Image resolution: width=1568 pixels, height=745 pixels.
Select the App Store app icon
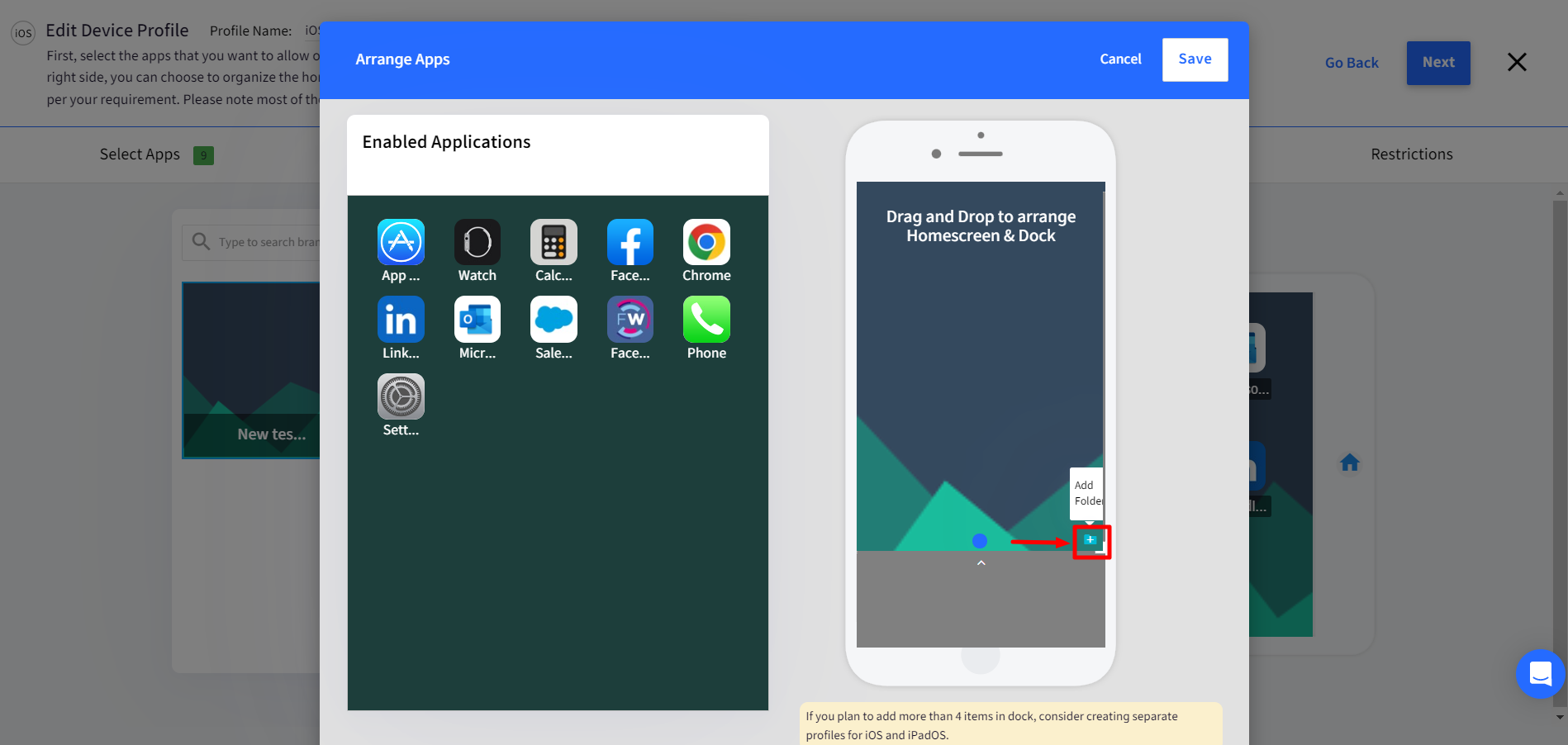[401, 242]
